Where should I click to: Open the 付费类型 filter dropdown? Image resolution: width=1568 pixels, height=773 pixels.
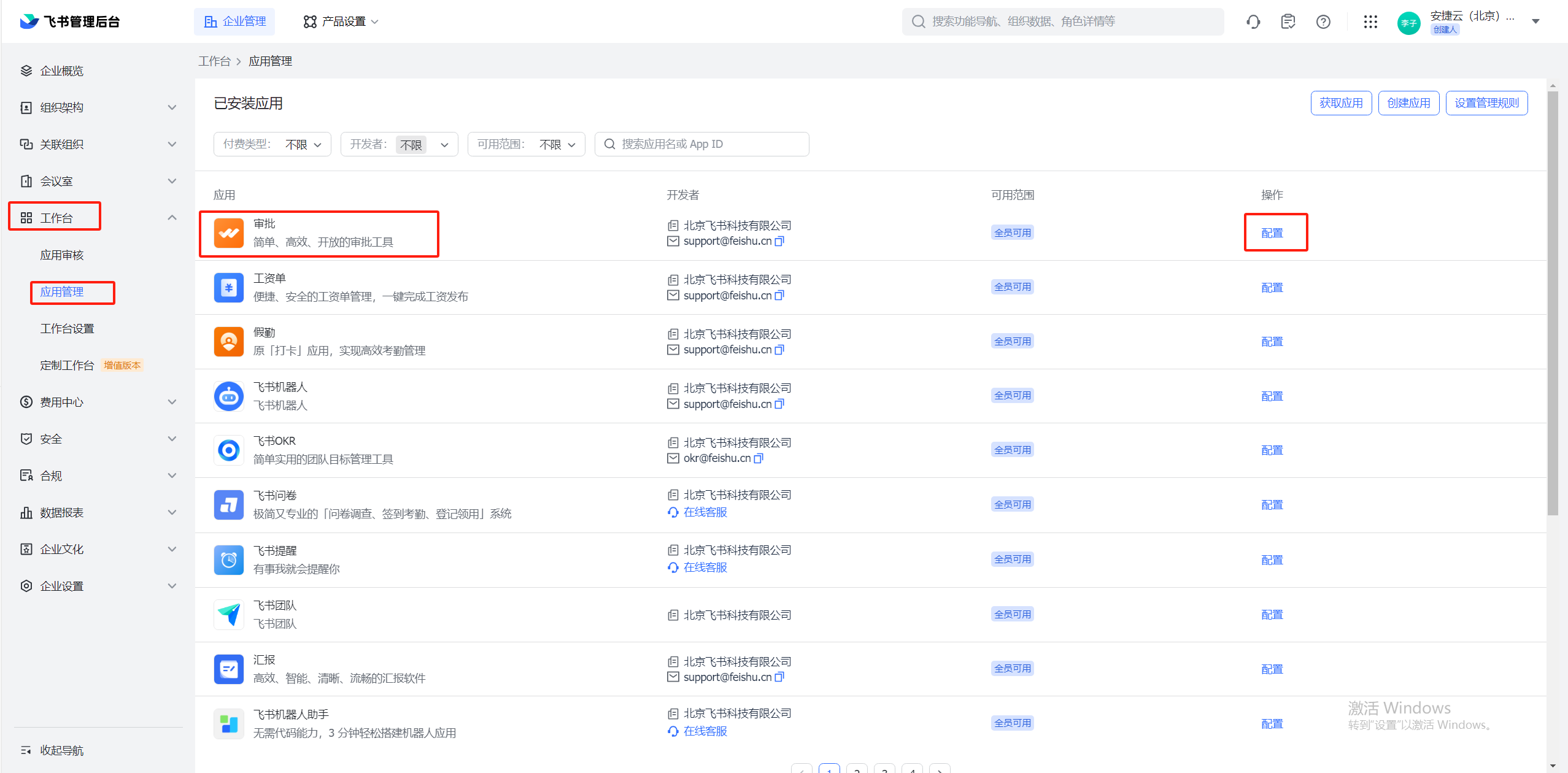[x=272, y=144]
